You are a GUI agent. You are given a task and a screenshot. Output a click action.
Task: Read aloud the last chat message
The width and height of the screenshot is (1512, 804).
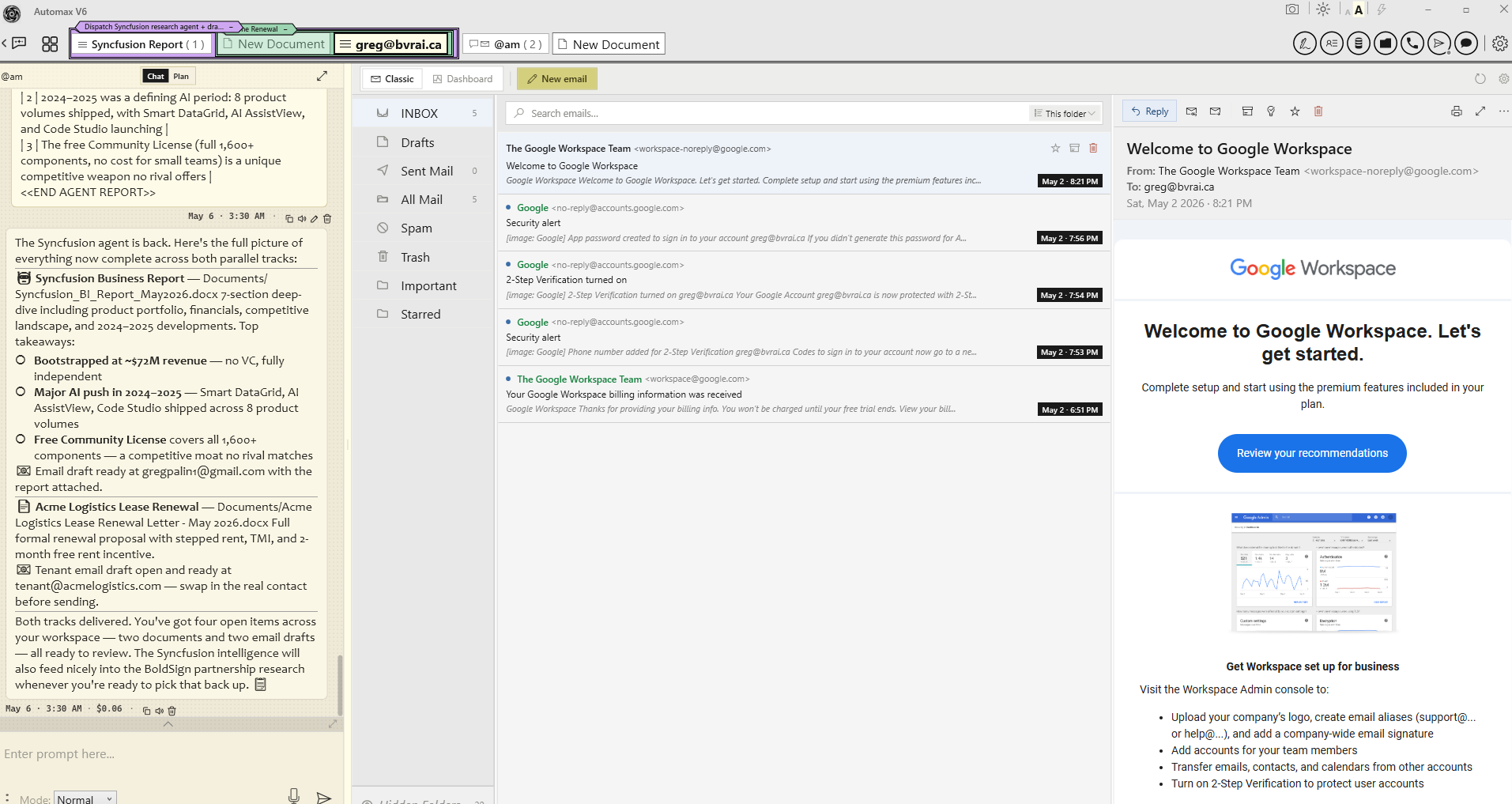tap(159, 711)
